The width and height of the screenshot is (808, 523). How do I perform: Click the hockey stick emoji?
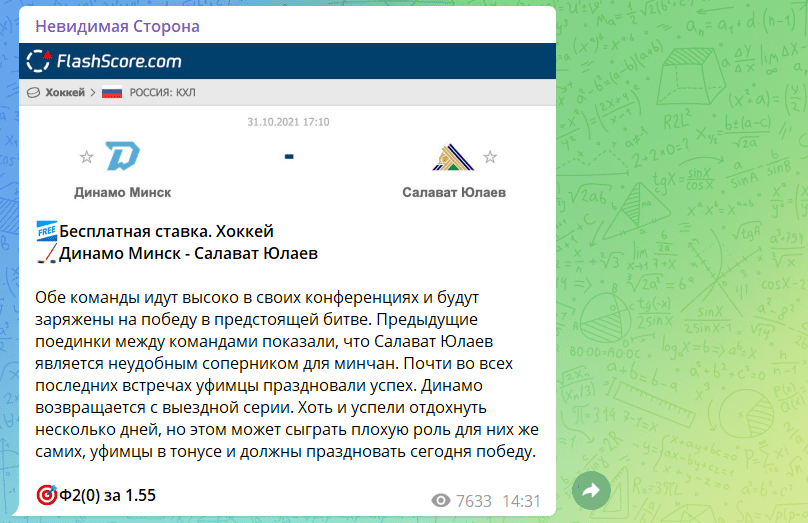[46, 254]
